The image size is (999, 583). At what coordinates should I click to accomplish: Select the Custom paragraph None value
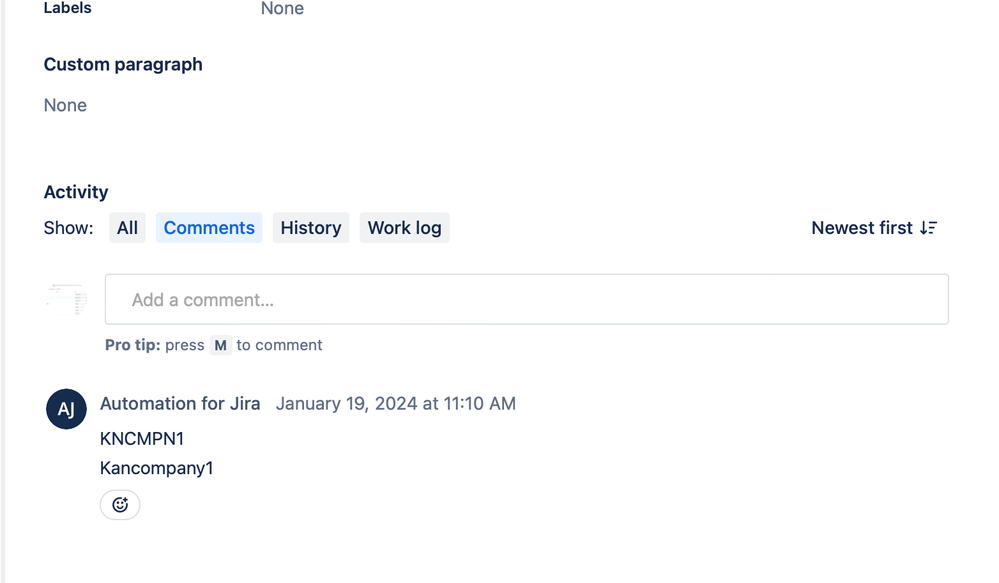point(64,105)
